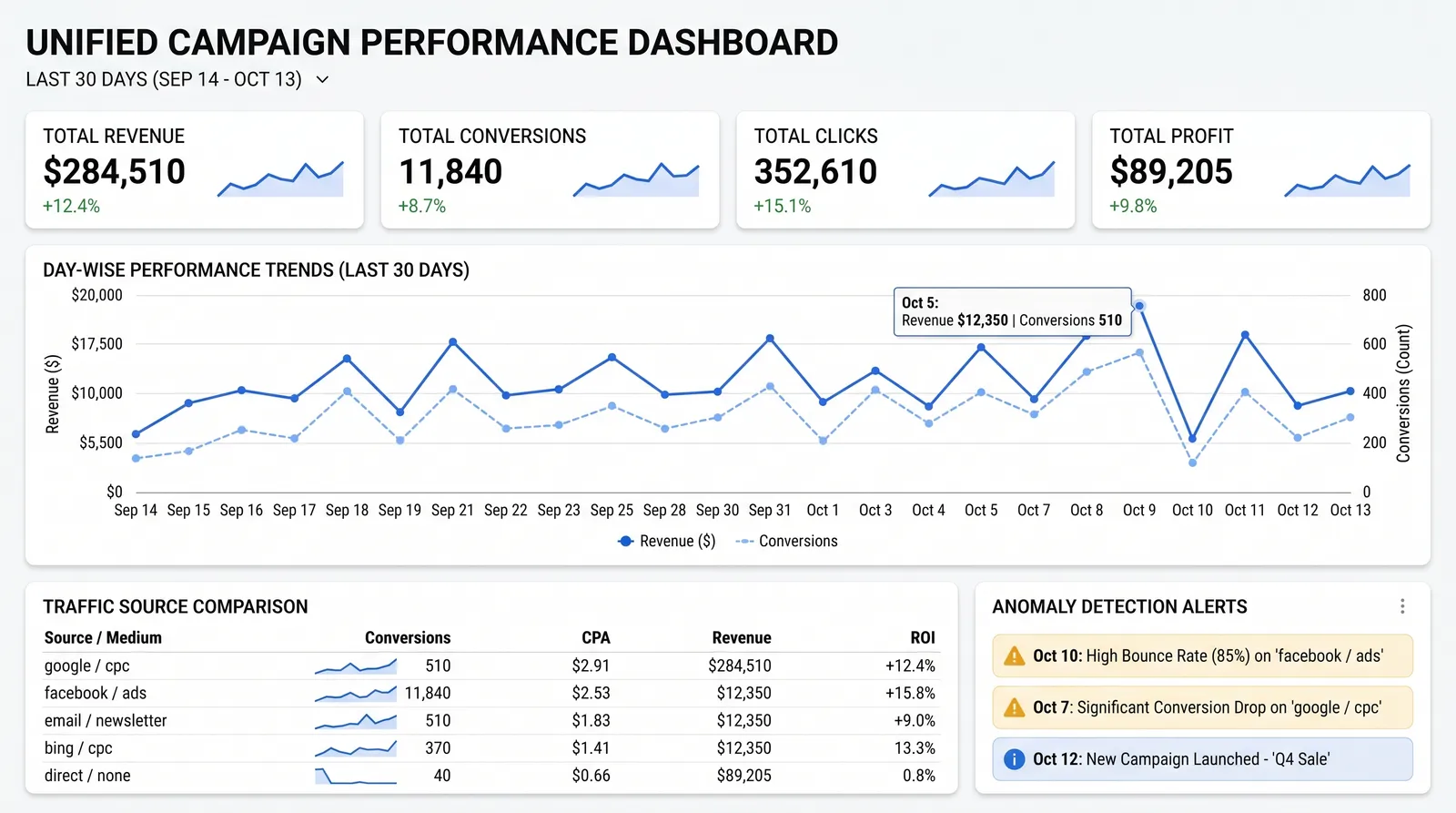Image resolution: width=1456 pixels, height=813 pixels.
Task: Toggle the Conversions series in chart legend
Action: [786, 541]
